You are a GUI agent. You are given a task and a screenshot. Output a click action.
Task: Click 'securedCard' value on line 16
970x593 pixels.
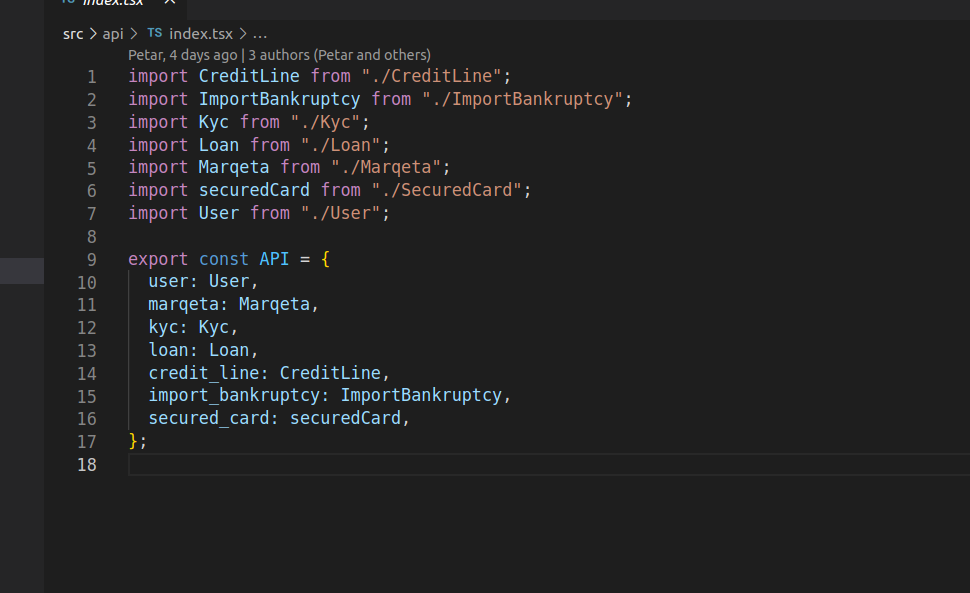[345, 418]
